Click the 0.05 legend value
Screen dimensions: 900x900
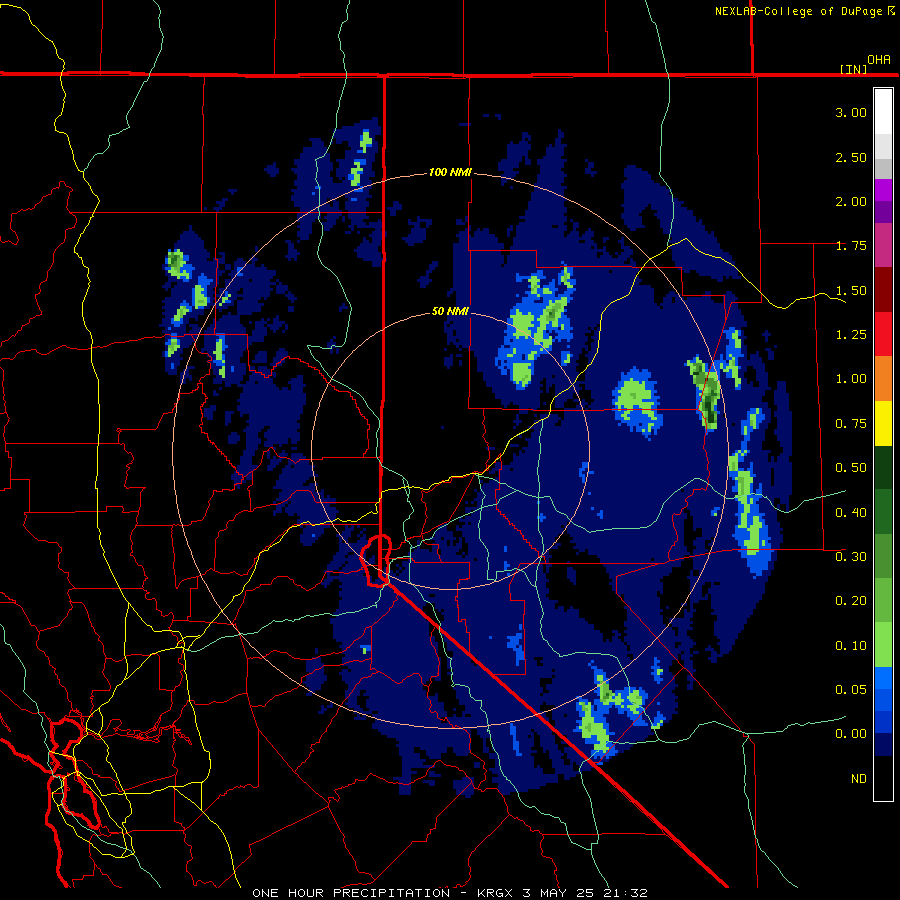[x=851, y=690]
